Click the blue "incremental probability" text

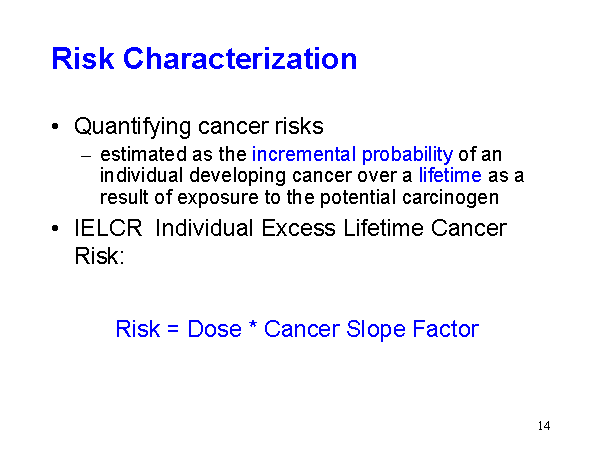(352, 154)
